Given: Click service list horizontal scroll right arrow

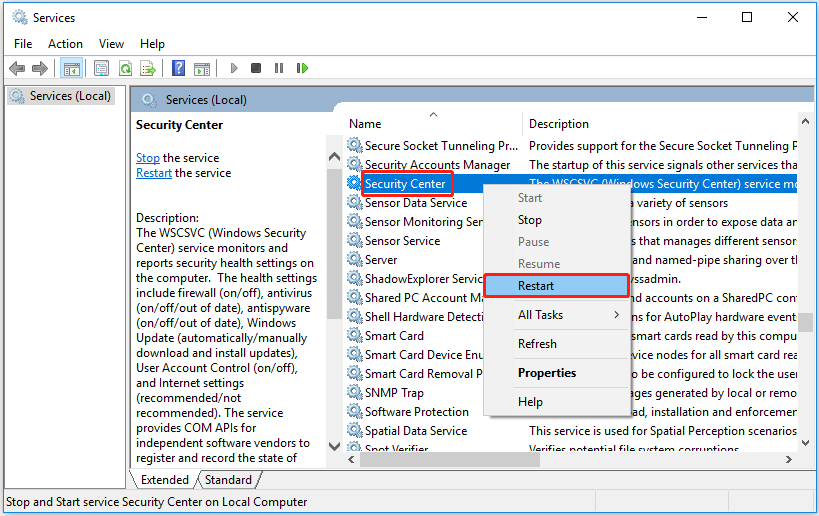Looking at the screenshot, I should point(789,460).
